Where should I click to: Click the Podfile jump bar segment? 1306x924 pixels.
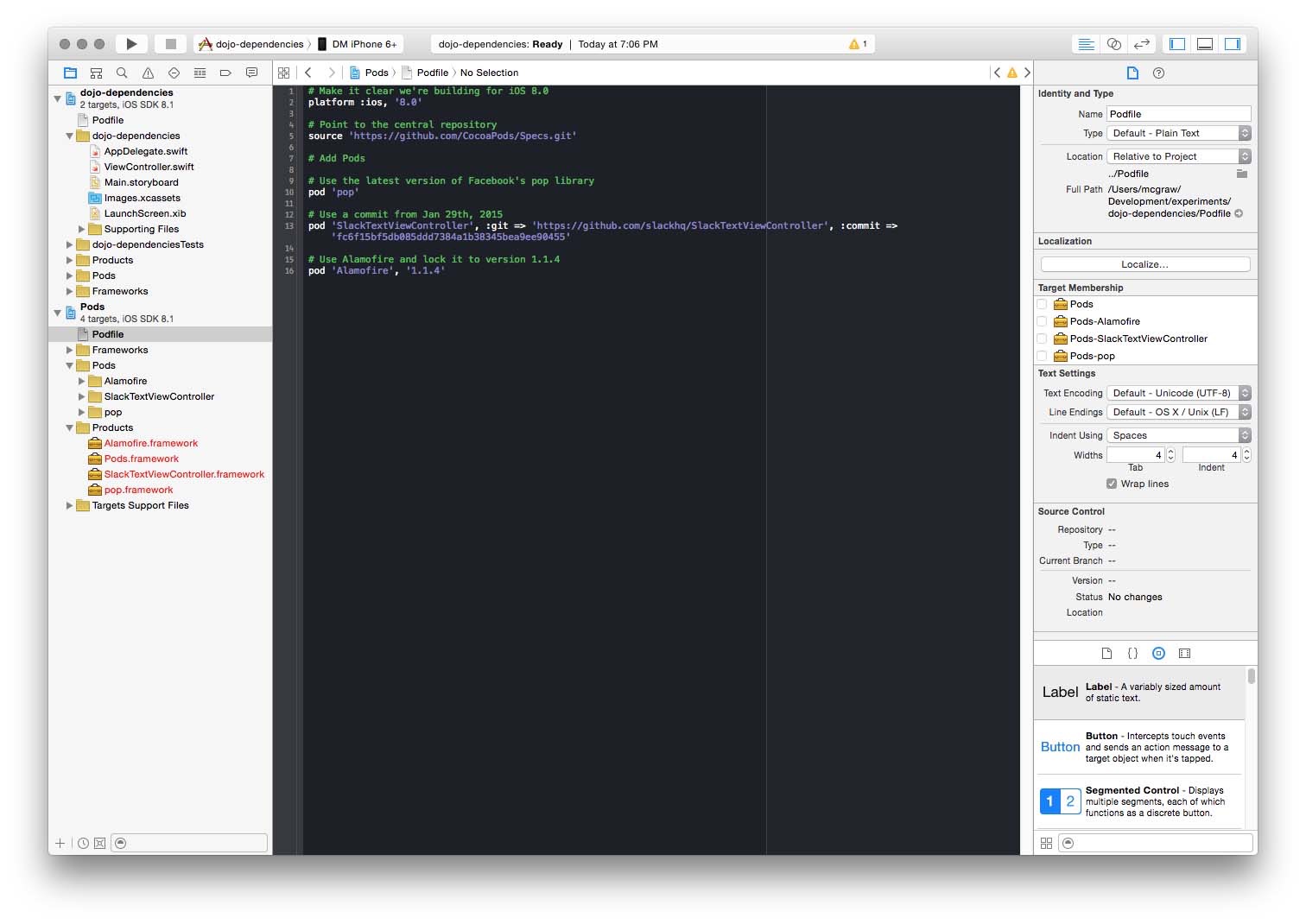tap(425, 73)
